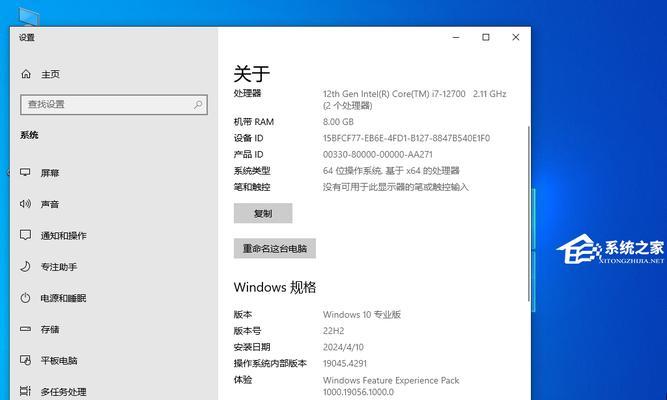Click the processor text 12th Gen Intel Core
Image resolution: width=667 pixels, height=400 pixels.
pos(414,100)
